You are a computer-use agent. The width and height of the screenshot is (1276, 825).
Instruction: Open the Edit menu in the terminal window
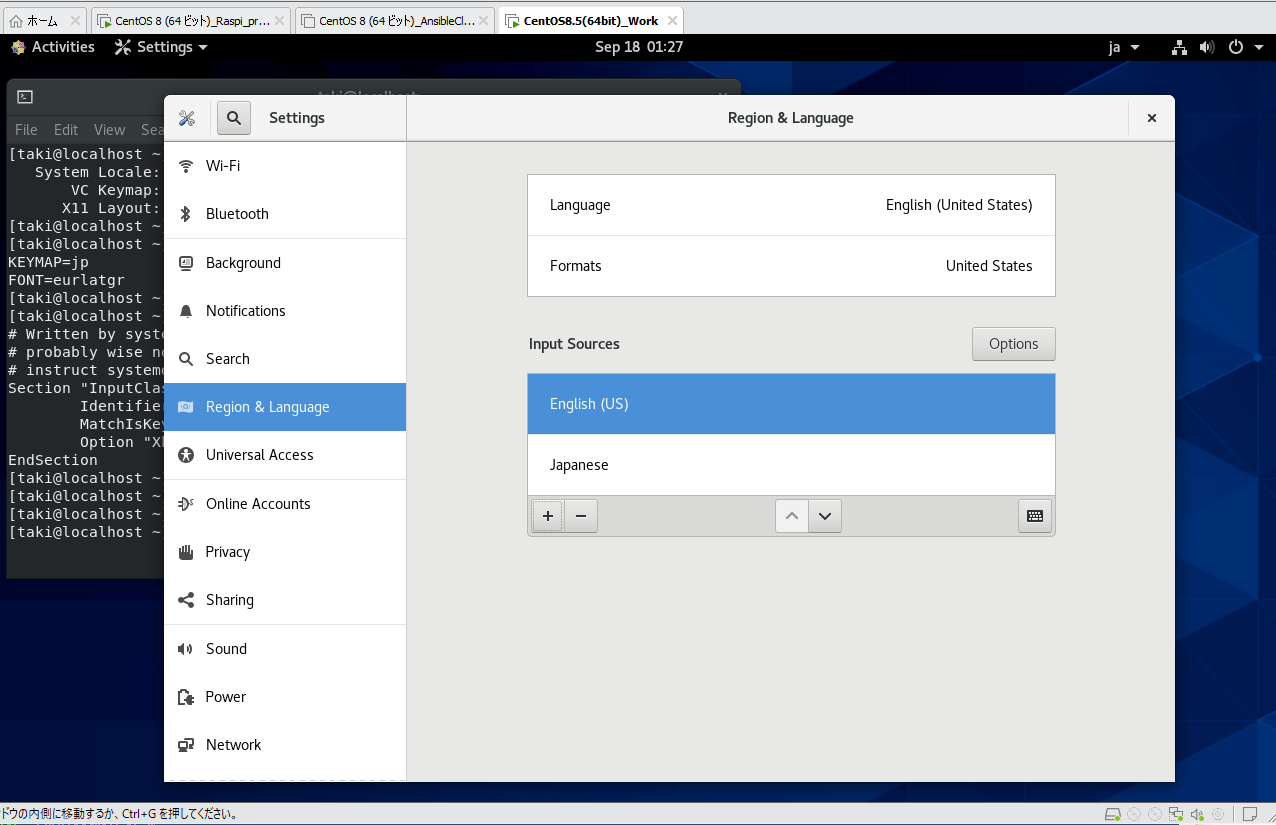point(66,130)
